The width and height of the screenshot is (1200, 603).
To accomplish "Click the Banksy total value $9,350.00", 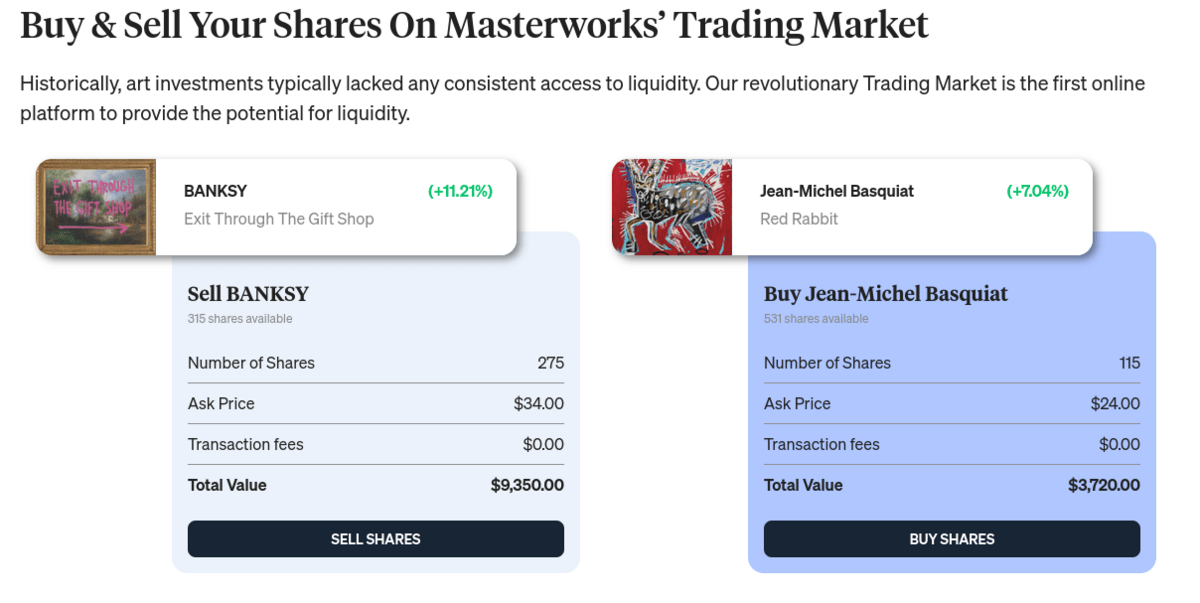I will [527, 485].
